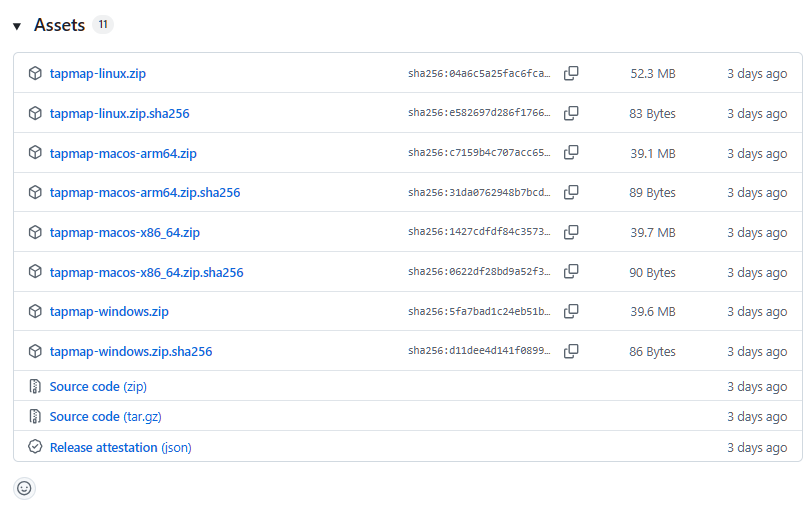The height and width of the screenshot is (511, 810).
Task: Copy SHA256 hash for tapmap-windows.zip.sha256
Action: tap(571, 351)
